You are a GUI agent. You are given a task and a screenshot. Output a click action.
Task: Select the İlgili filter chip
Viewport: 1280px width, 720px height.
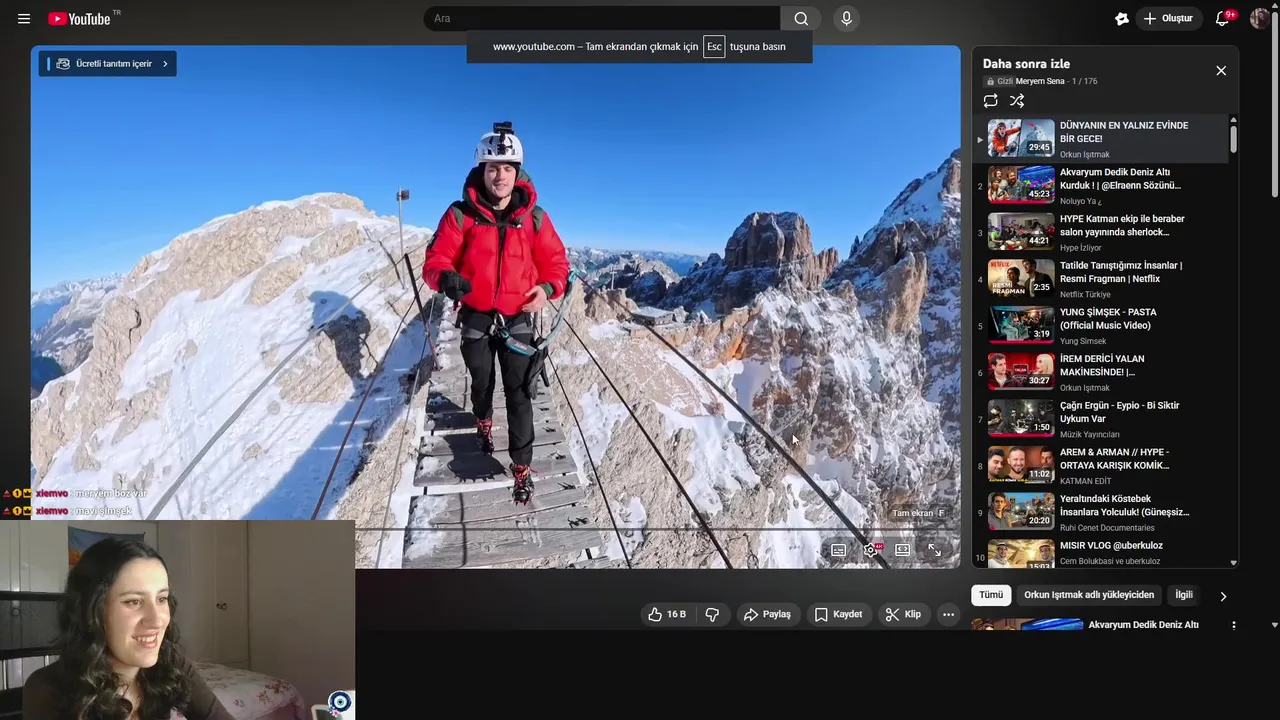[x=1184, y=595]
